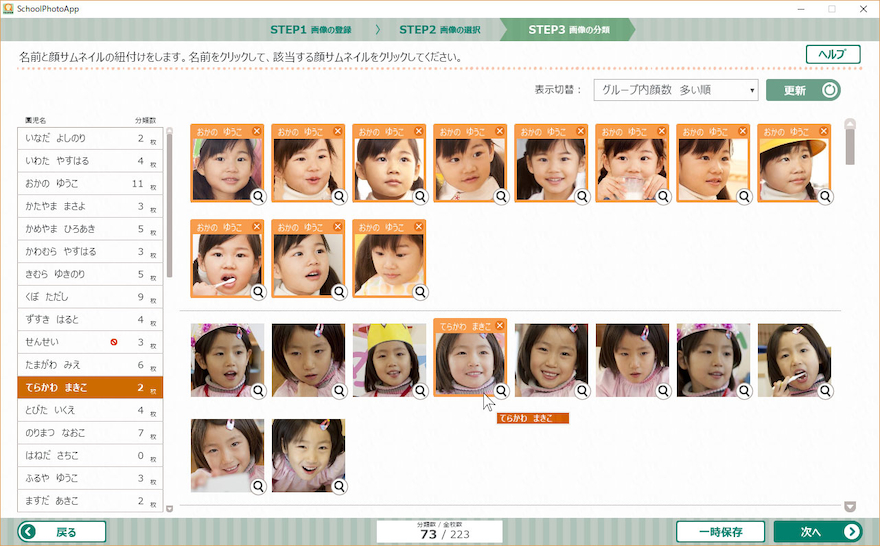Click the 更新 refresh button
The height and width of the screenshot is (546, 880).
(x=803, y=90)
